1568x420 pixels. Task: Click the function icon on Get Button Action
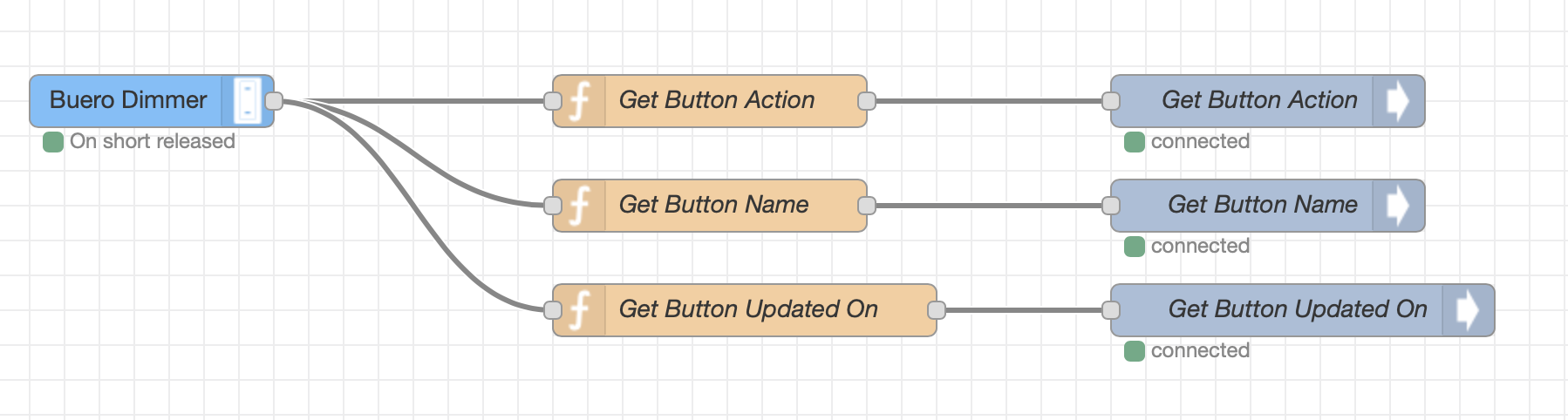(x=580, y=101)
